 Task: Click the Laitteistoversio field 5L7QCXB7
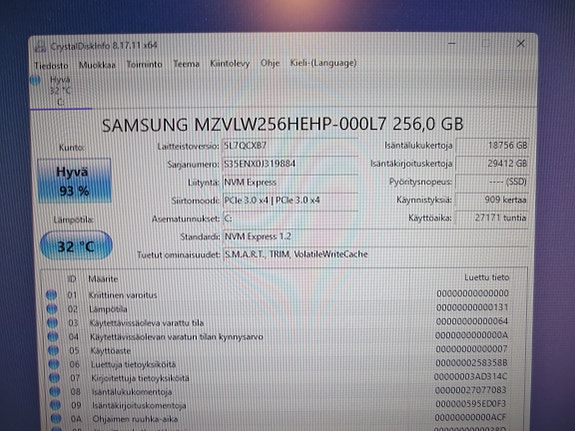point(290,146)
